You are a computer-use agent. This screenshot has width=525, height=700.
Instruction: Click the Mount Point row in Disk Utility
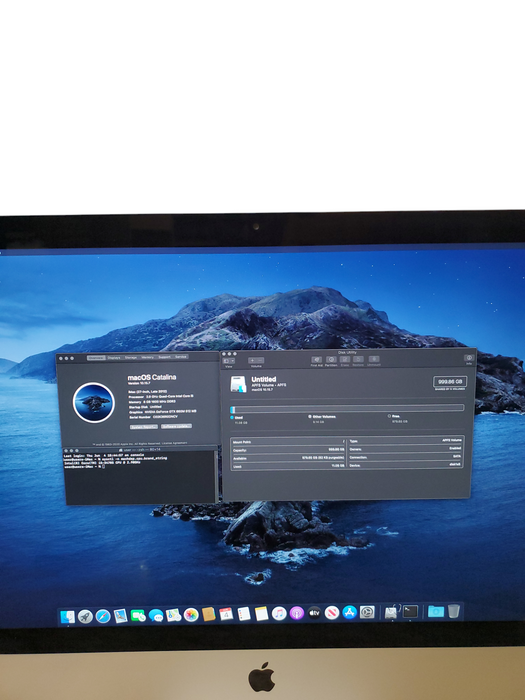(289, 442)
